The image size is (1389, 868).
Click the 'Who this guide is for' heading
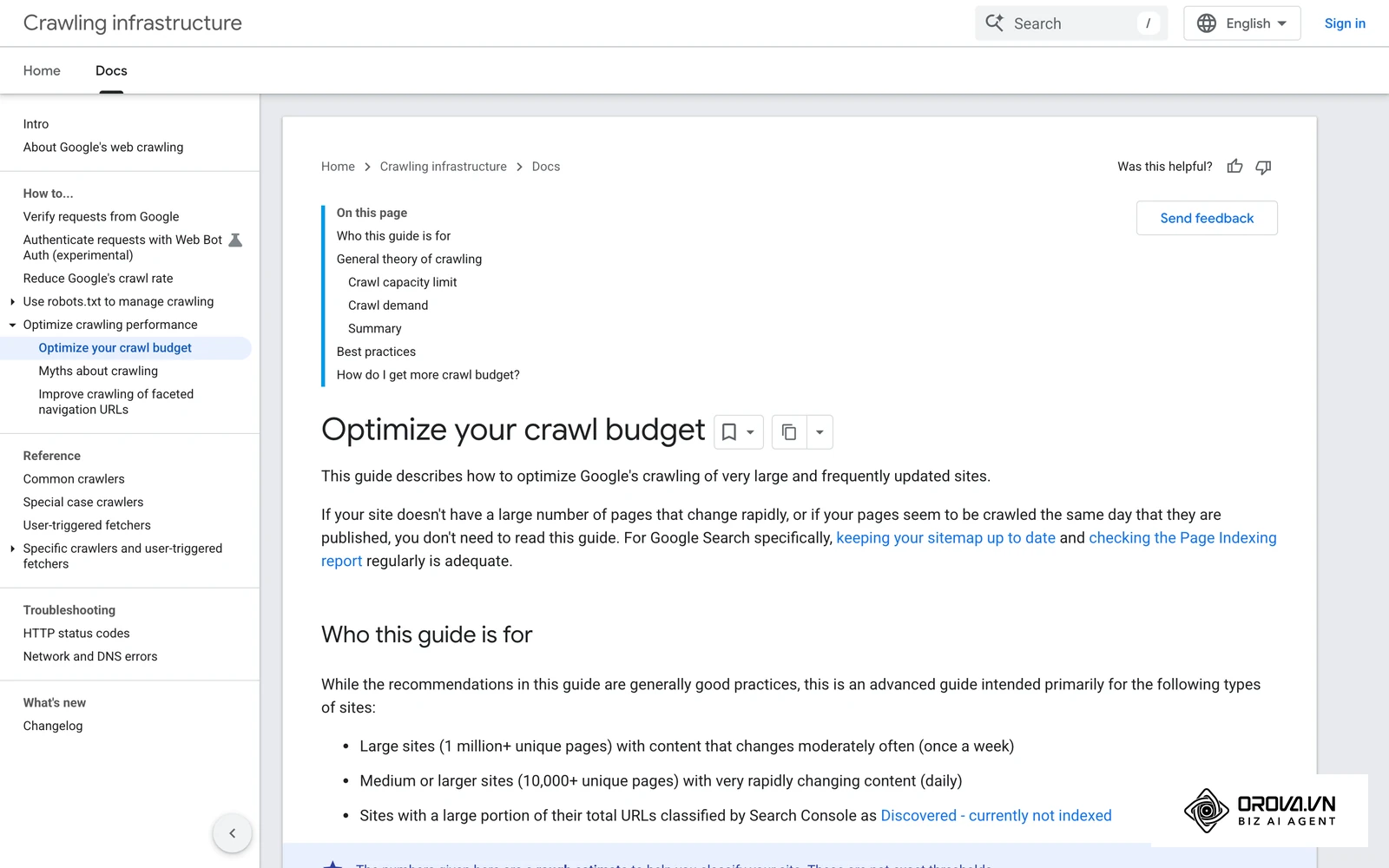[426, 635]
